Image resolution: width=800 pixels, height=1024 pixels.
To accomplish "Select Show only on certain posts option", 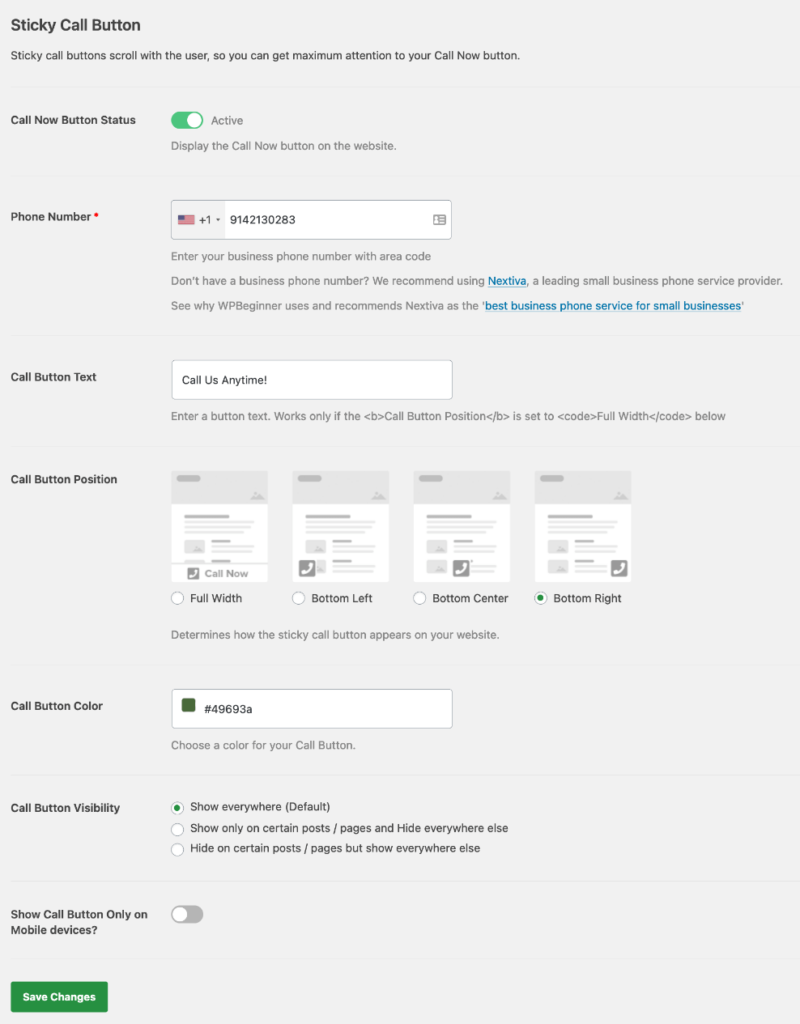I will (x=178, y=829).
